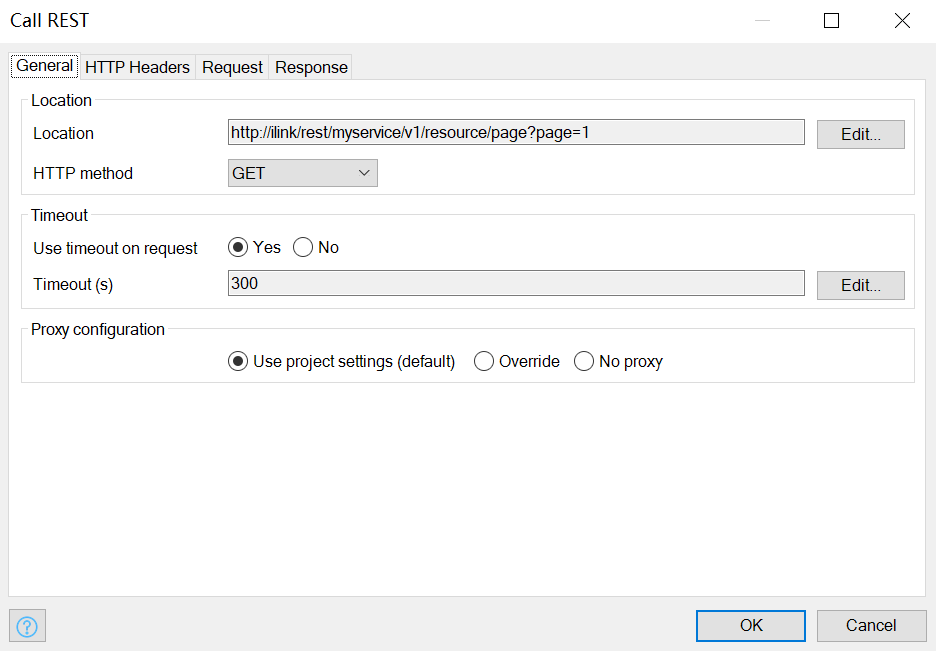936x651 pixels.
Task: Edit the Timeout value expression
Action: click(860, 285)
